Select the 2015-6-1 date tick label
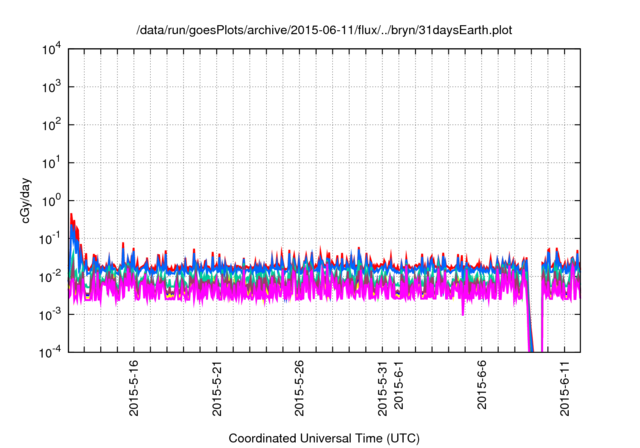 pyautogui.click(x=398, y=386)
